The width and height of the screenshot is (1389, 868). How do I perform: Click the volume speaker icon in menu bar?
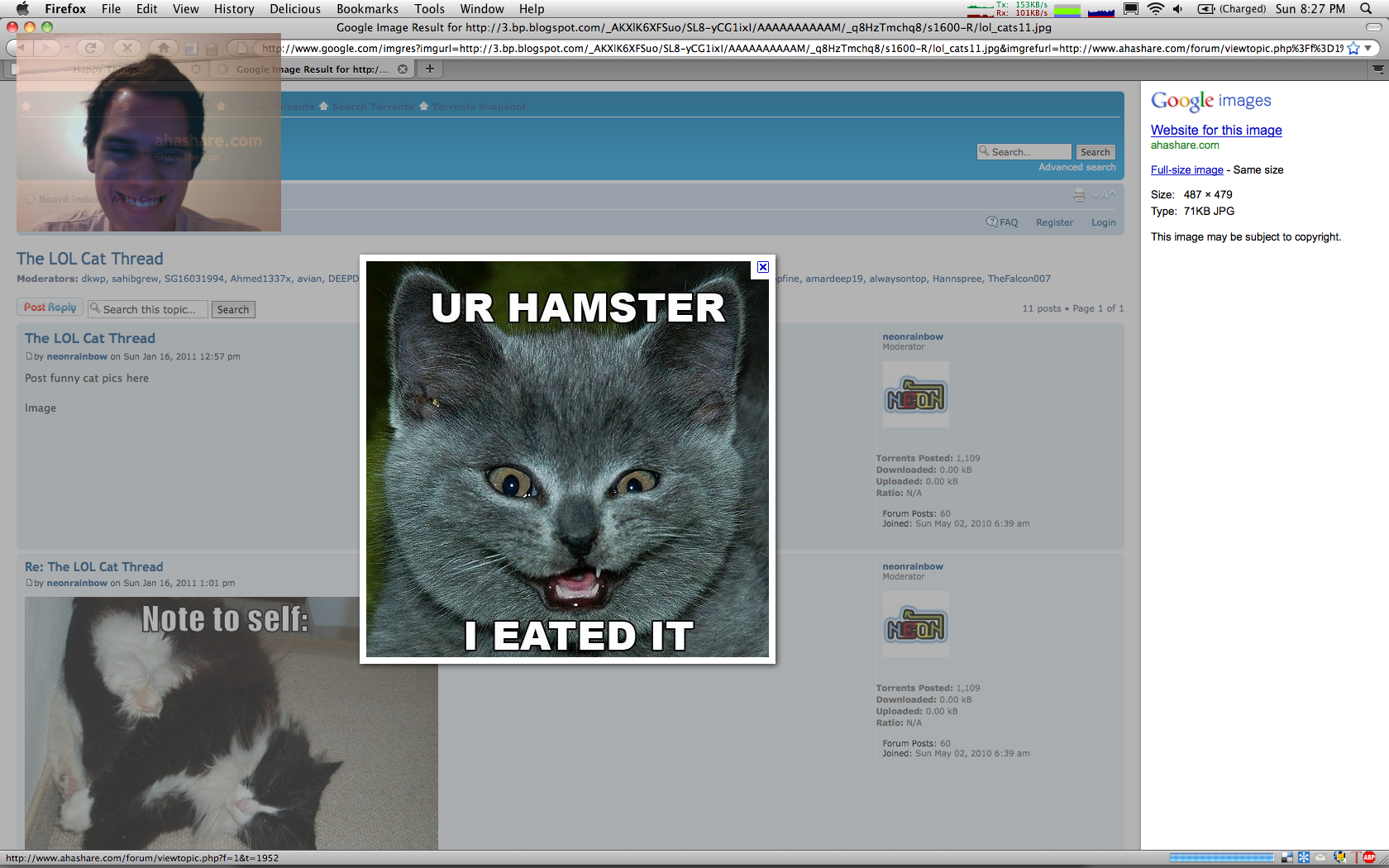click(x=1177, y=9)
